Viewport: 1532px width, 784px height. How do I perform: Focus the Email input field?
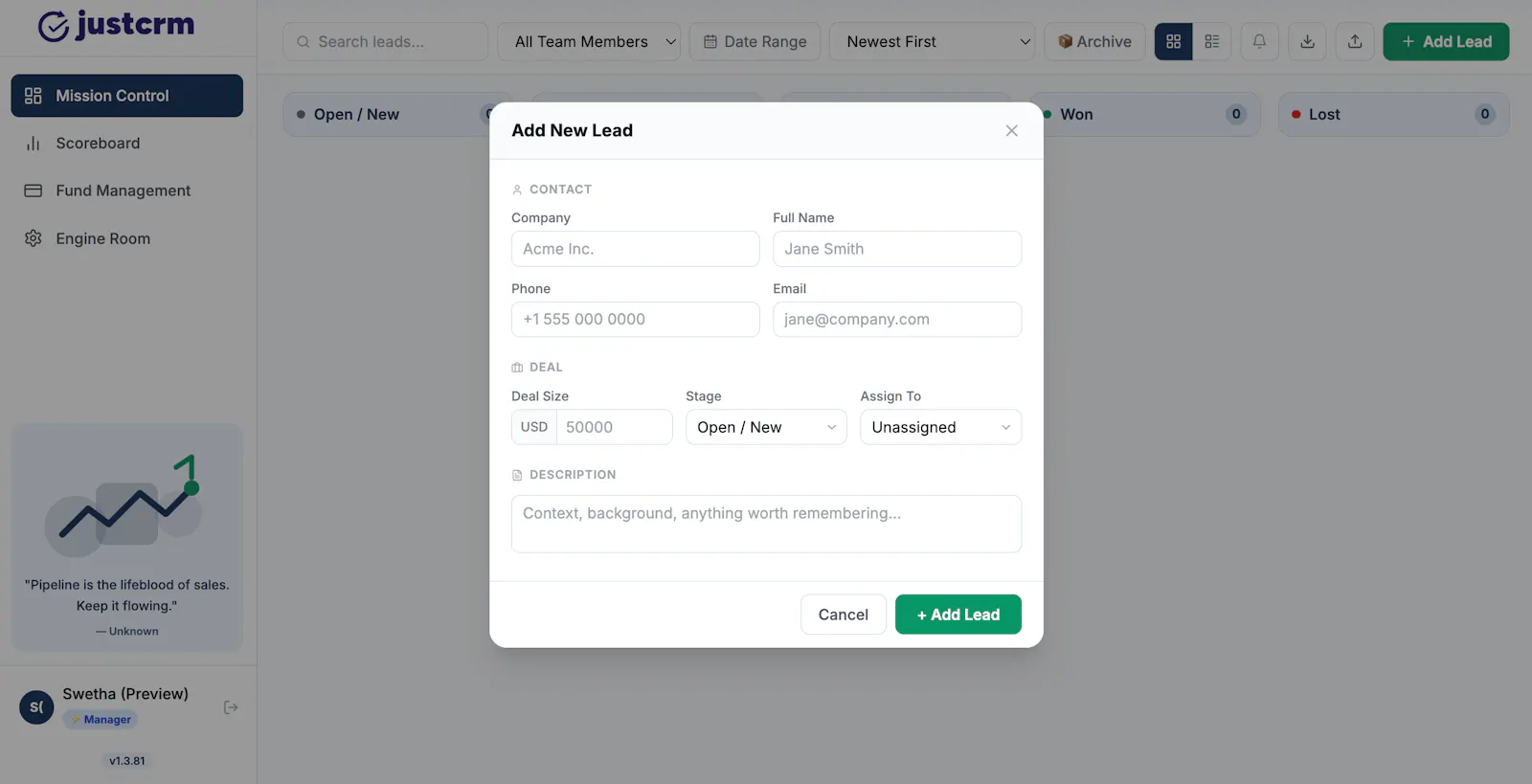click(x=896, y=320)
